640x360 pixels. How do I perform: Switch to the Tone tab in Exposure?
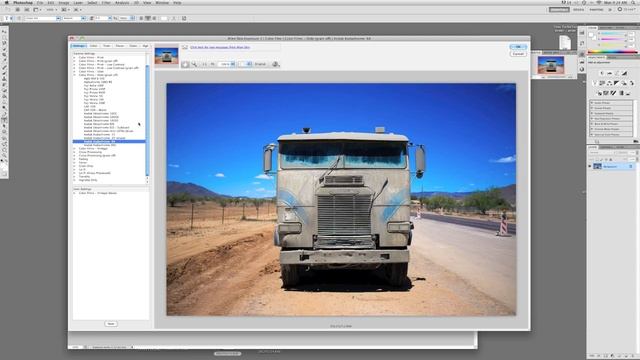(107, 46)
